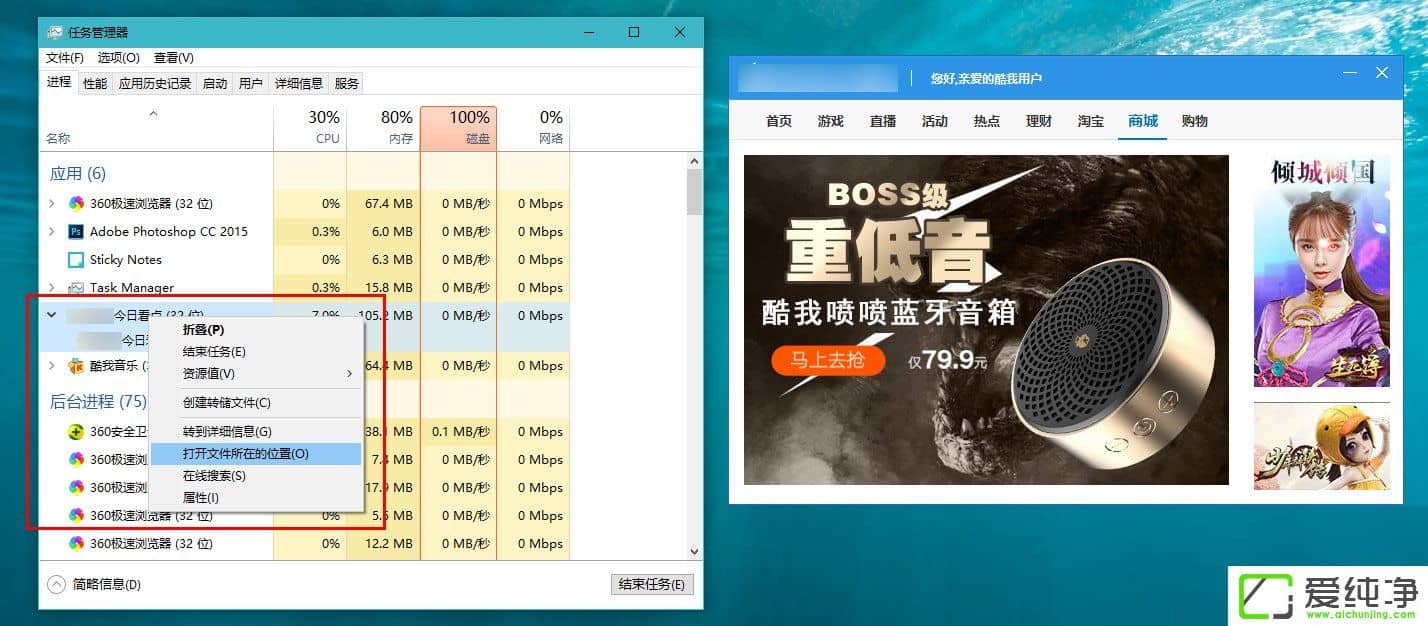Click the 360极速浏览器 icon under 应用
The height and width of the screenshot is (626, 1428).
click(76, 204)
